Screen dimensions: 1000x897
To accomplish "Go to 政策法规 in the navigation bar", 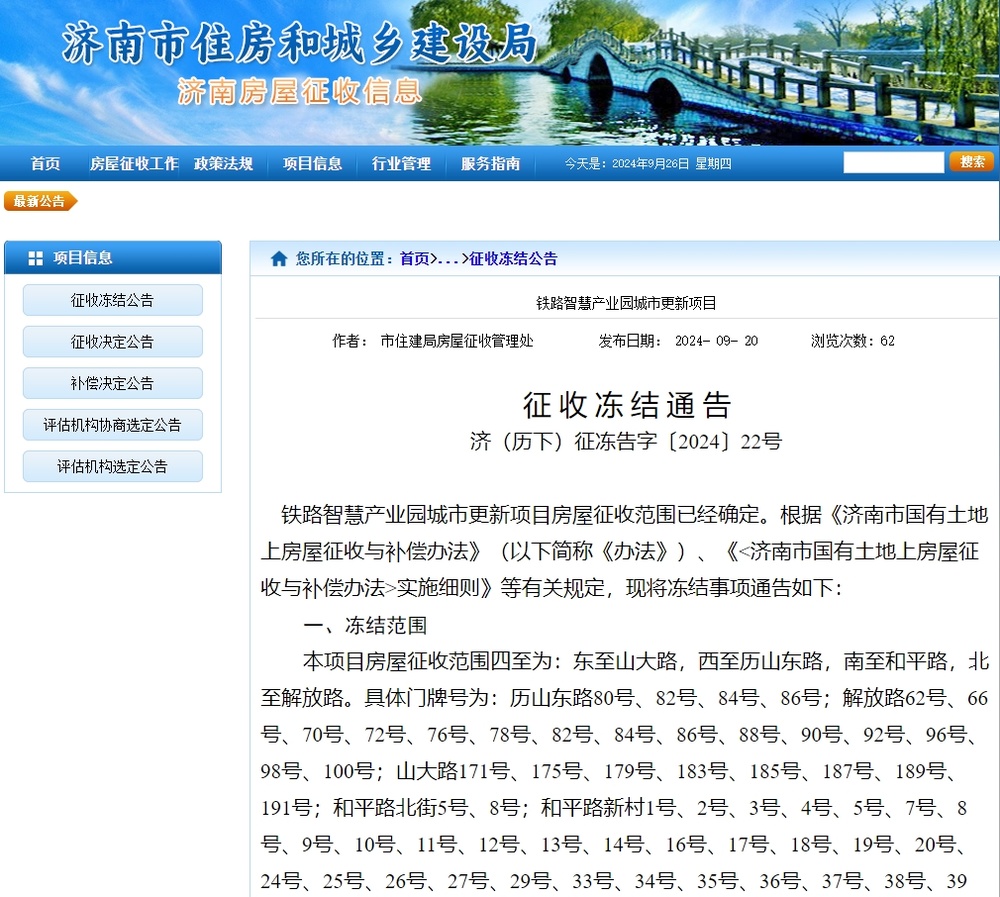I will [223, 164].
